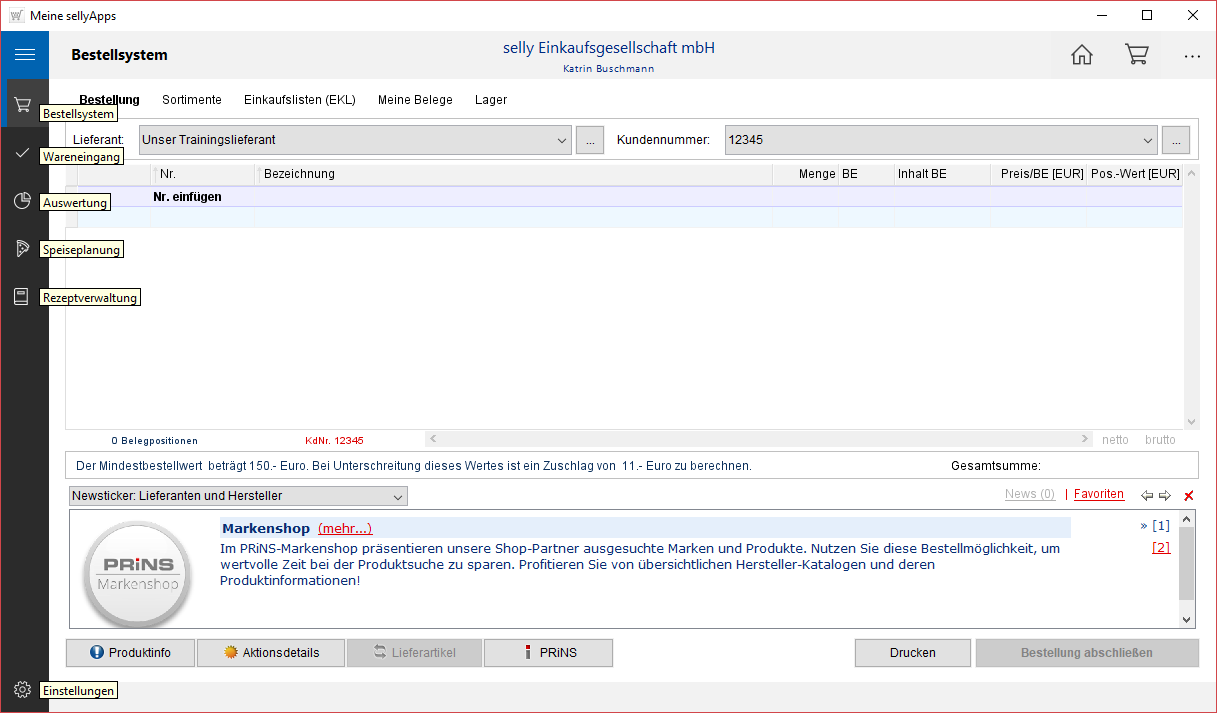This screenshot has width=1217, height=713.
Task: Click the Drucken button
Action: click(912, 653)
